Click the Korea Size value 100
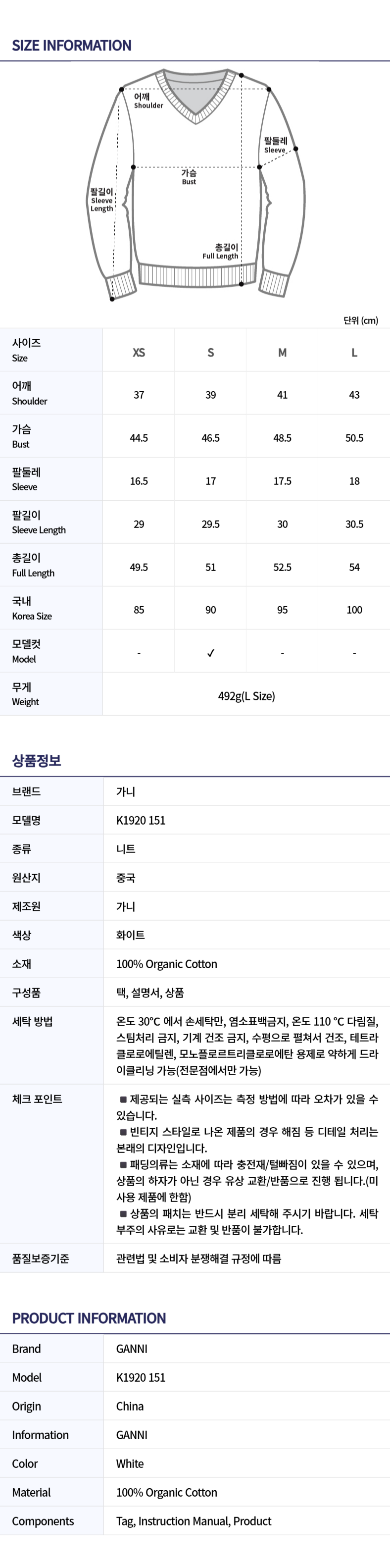 (x=354, y=610)
